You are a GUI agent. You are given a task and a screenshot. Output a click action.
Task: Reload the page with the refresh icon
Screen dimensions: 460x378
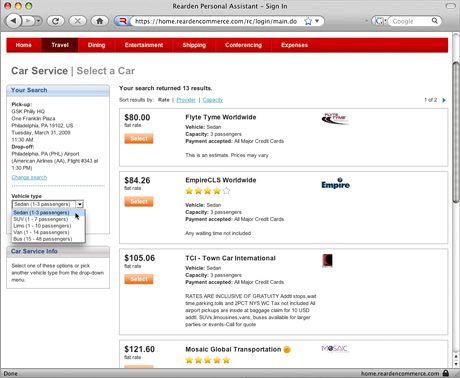[55, 21]
